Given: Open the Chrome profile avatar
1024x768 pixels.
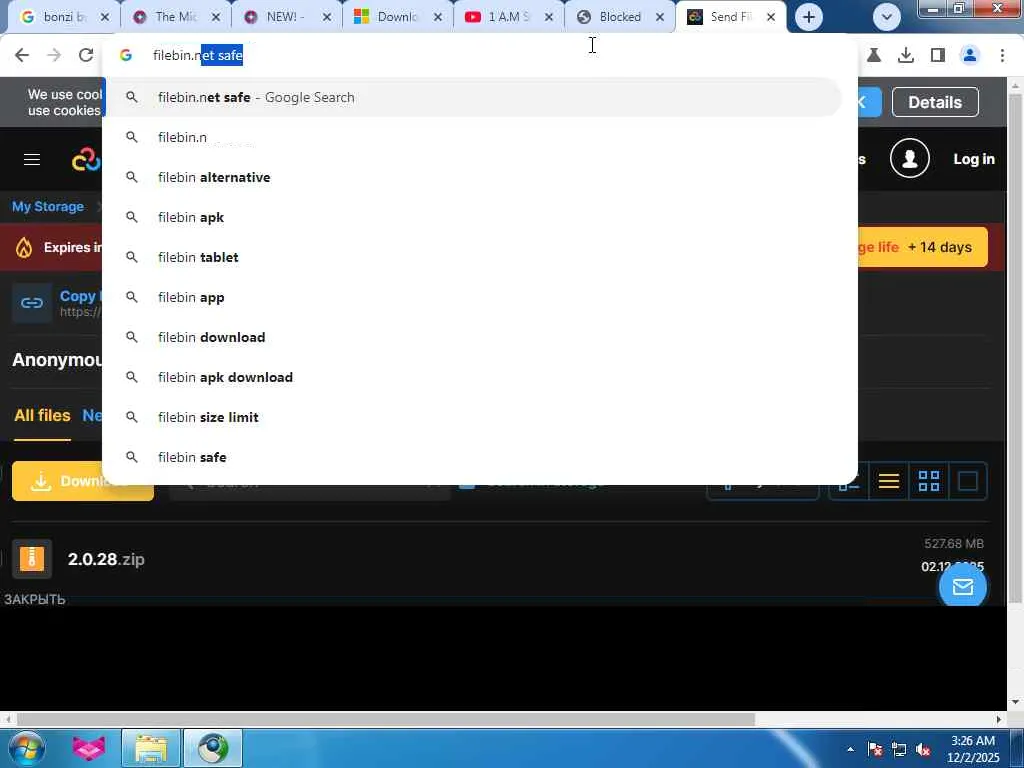Looking at the screenshot, I should point(970,56).
